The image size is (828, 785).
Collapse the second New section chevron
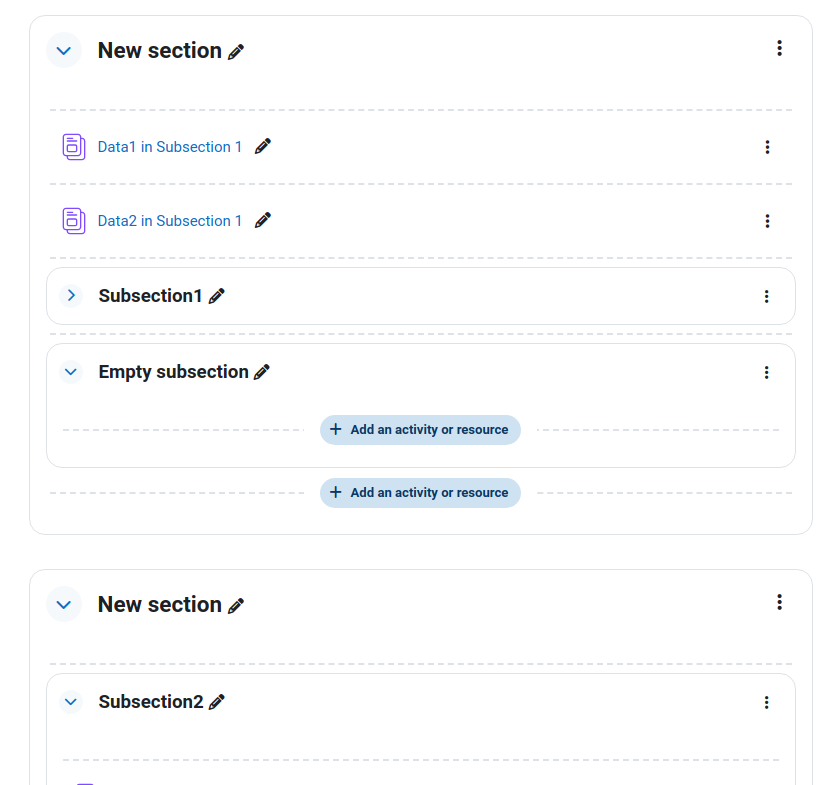(x=64, y=604)
